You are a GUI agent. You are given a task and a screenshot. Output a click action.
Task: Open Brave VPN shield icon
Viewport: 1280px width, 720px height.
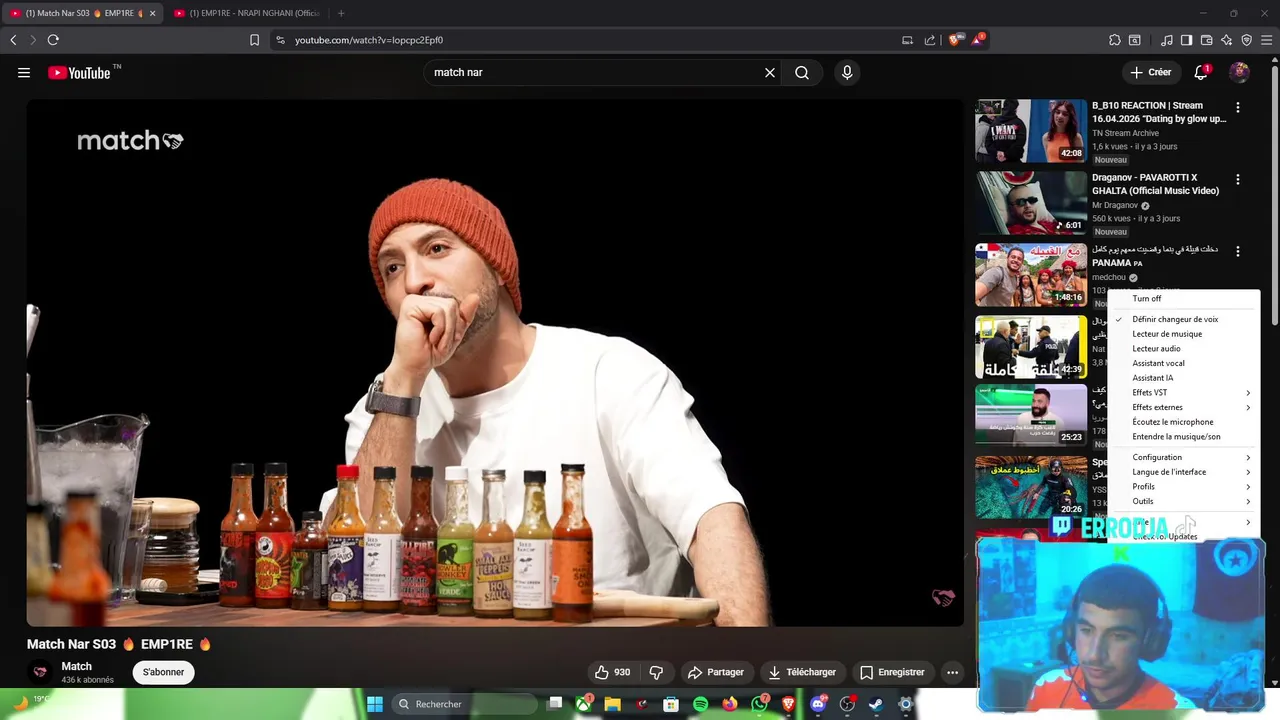pos(1247,40)
